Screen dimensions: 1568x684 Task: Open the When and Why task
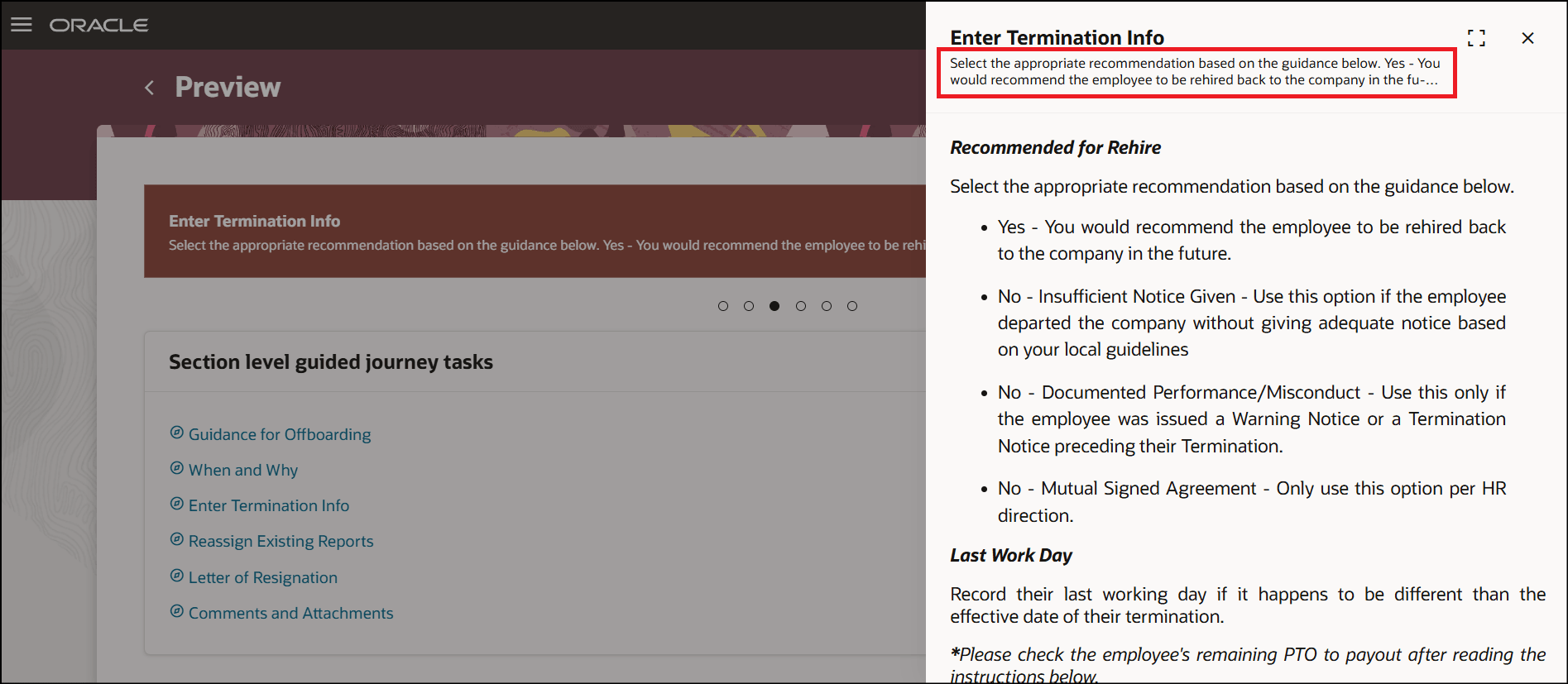243,470
